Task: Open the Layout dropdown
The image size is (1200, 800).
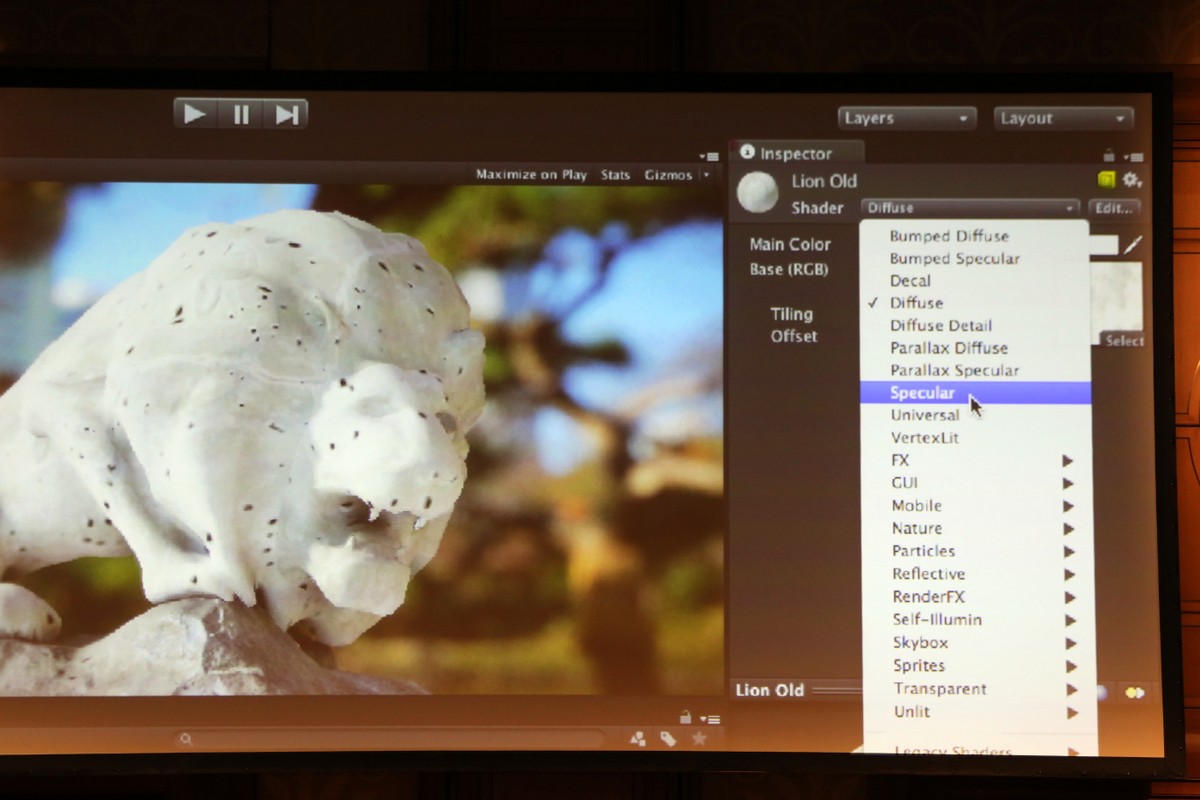Action: tap(1063, 118)
